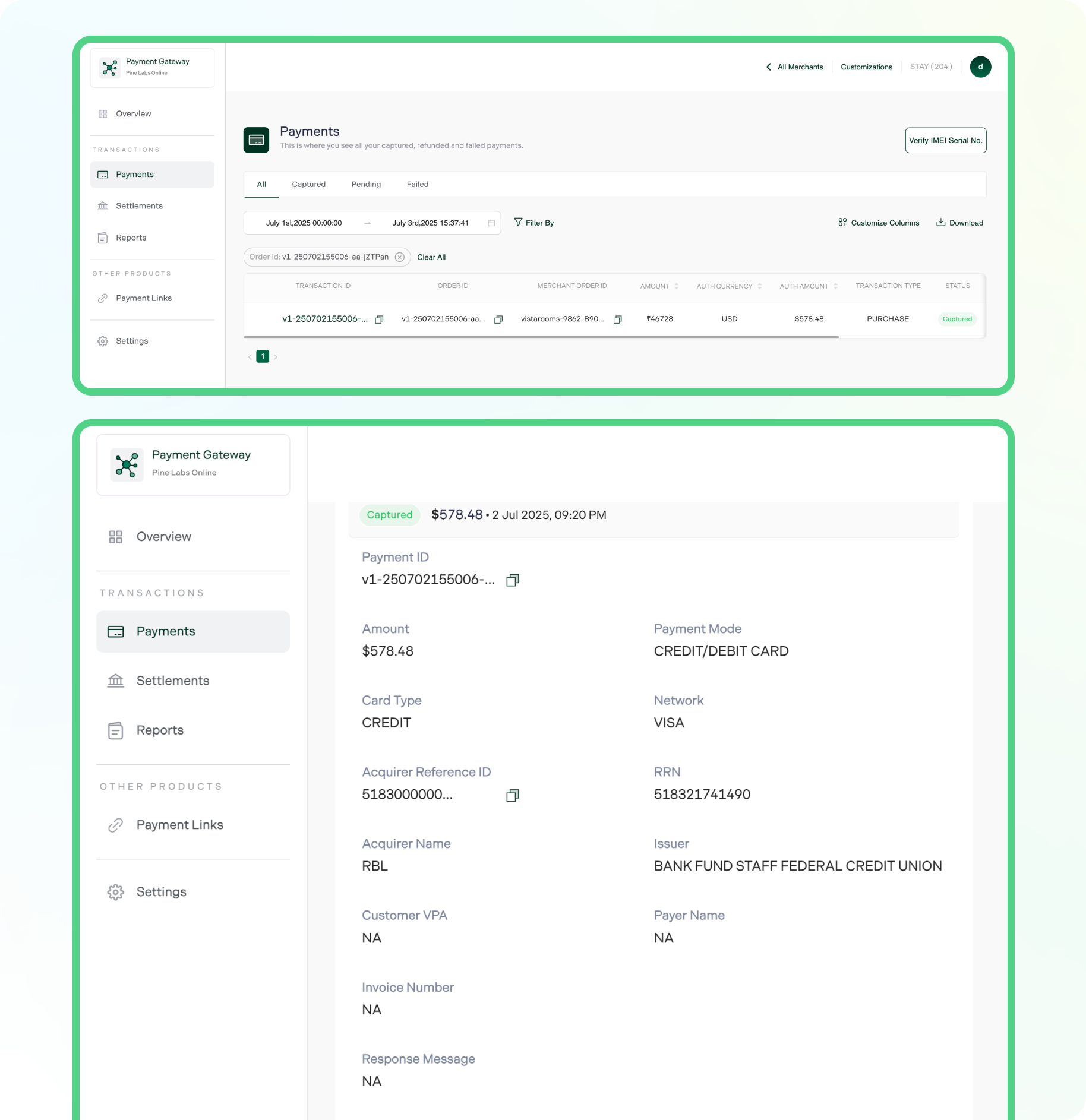
Task: Remove the Order Id filter chip
Action: coord(399,257)
